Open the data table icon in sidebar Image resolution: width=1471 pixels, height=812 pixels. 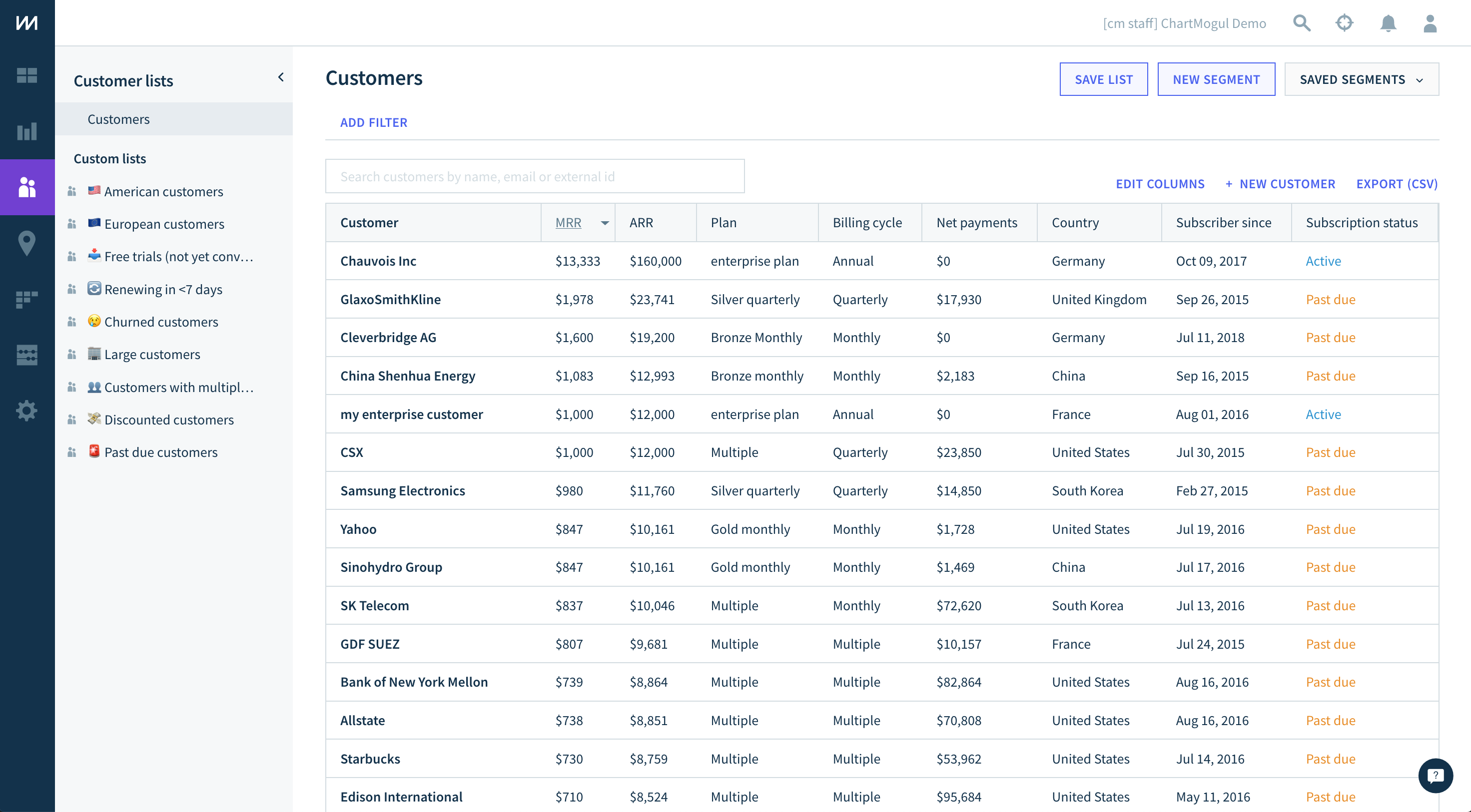point(27,355)
